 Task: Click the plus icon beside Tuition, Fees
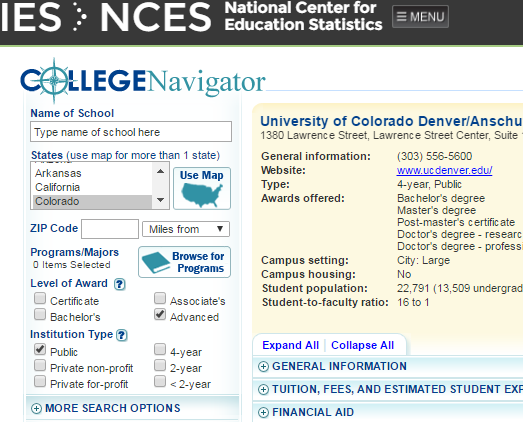[263, 390]
